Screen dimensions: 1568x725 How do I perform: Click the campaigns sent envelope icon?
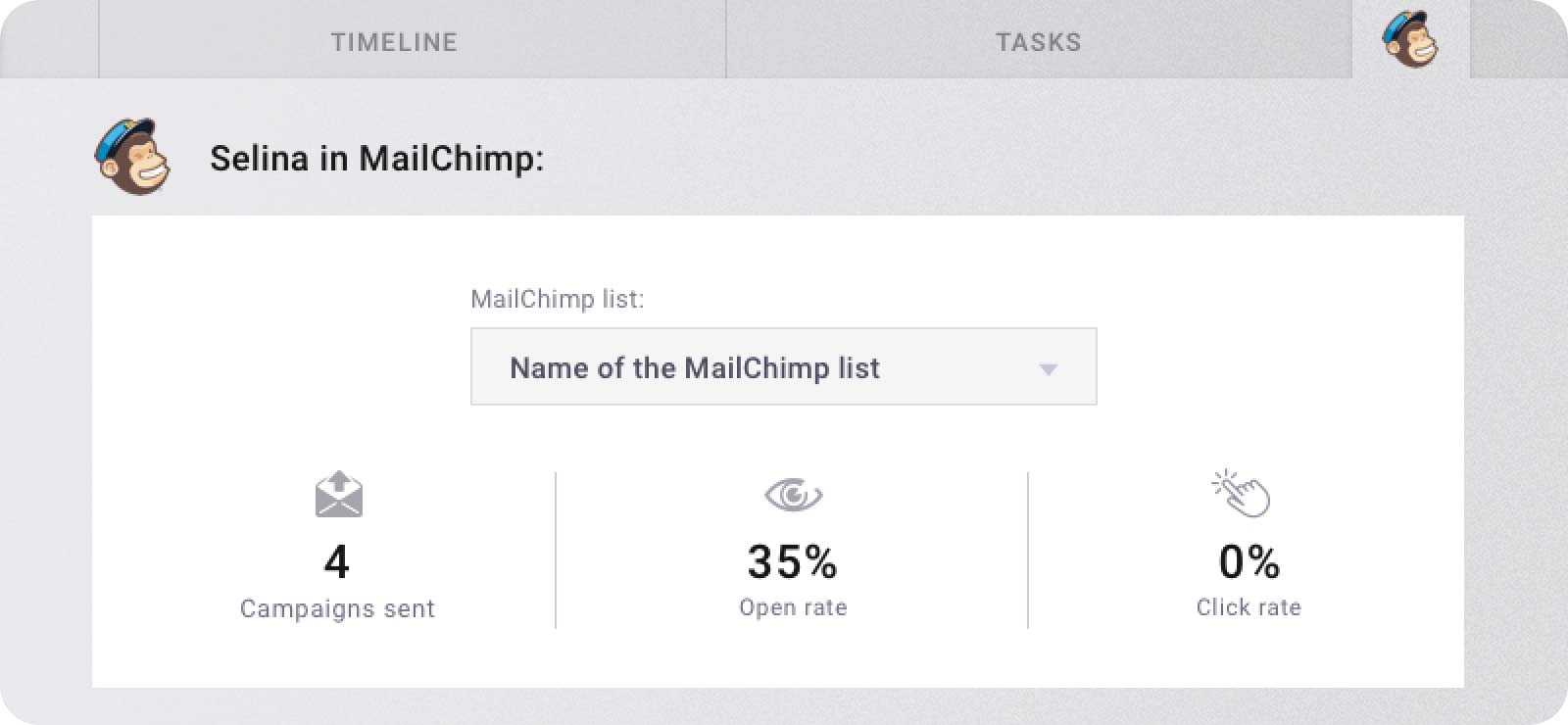pos(338,494)
